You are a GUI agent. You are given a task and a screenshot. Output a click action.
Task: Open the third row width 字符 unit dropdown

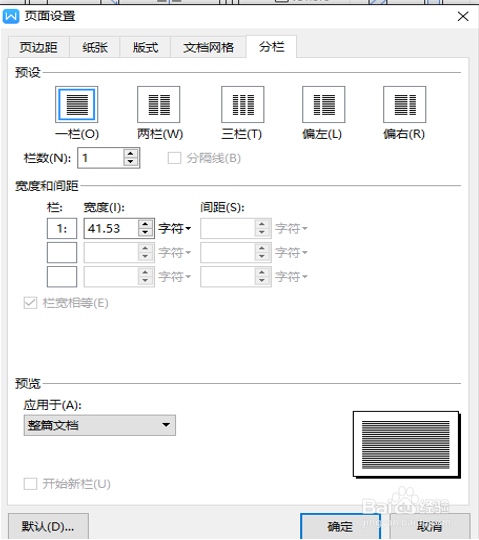click(x=175, y=277)
